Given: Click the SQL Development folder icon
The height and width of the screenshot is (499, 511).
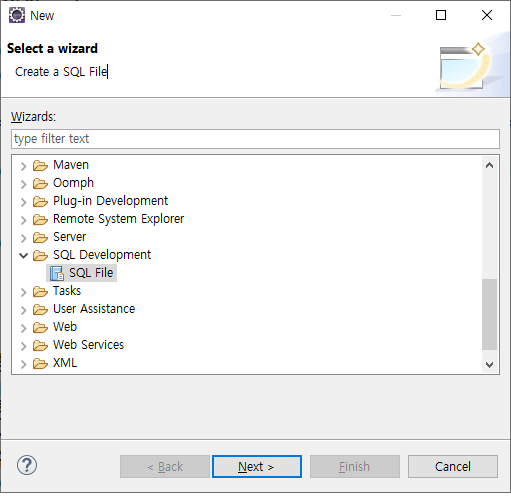Looking at the screenshot, I should 40,255.
